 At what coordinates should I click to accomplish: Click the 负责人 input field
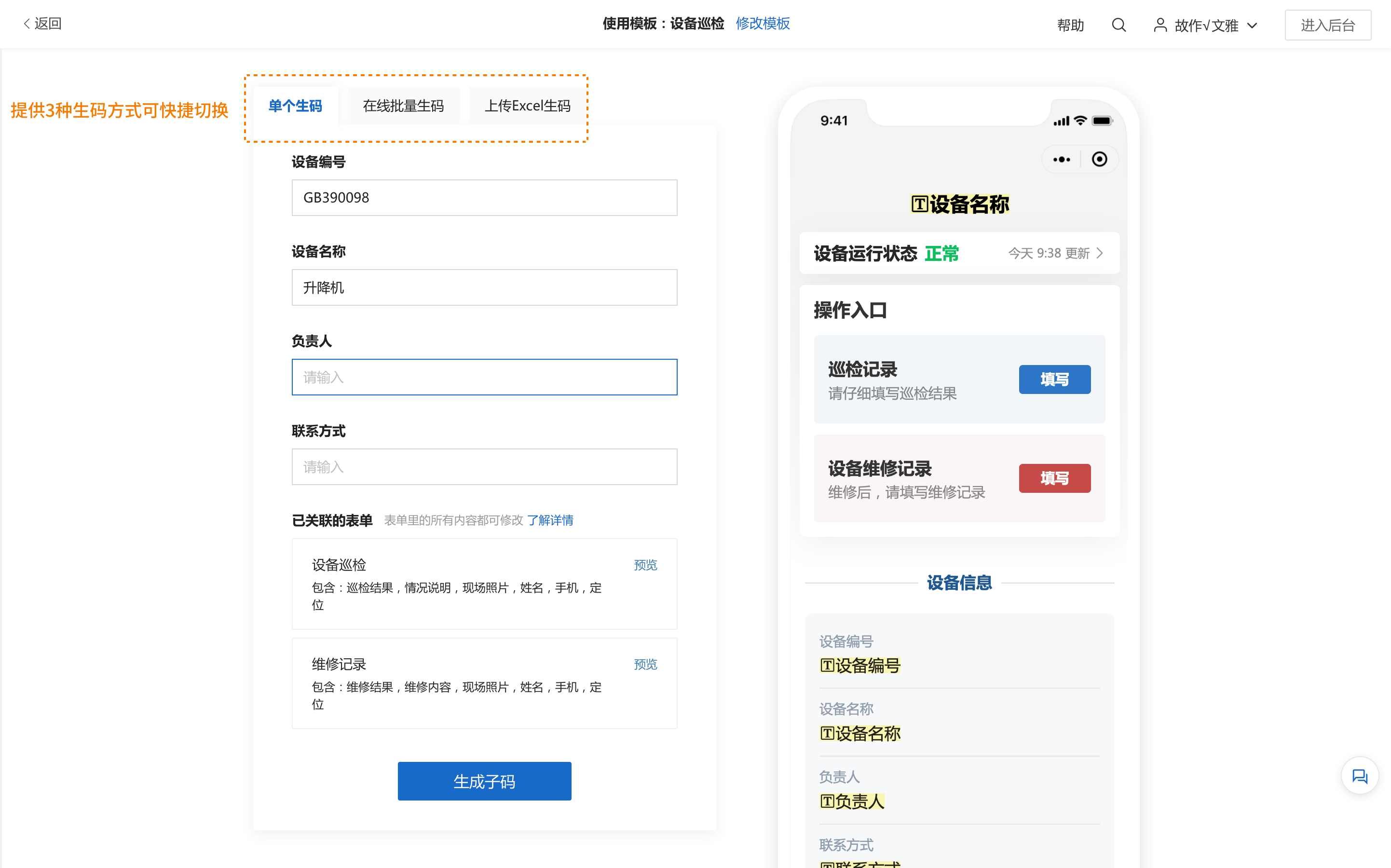click(484, 377)
